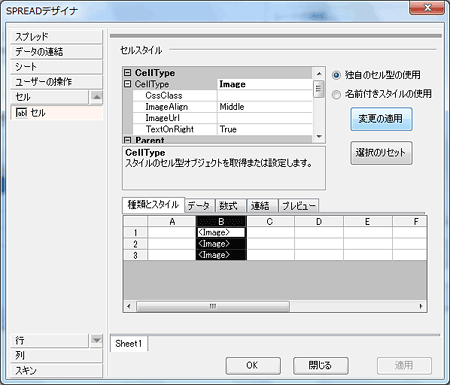Switch to the 連結 tab
The height and width of the screenshot is (385, 450).
click(262, 206)
